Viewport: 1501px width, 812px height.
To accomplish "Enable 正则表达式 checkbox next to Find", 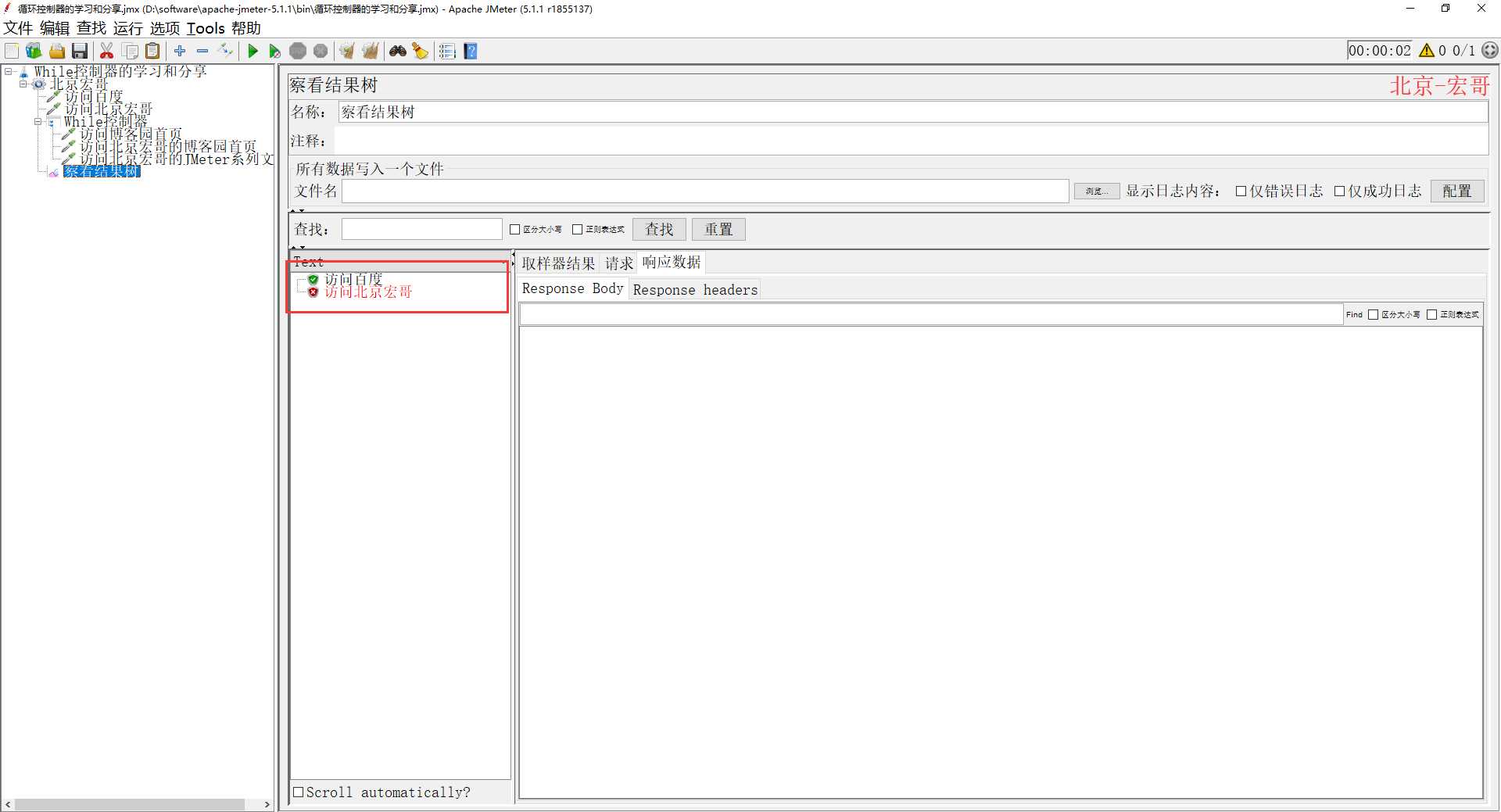I will click(x=1431, y=315).
